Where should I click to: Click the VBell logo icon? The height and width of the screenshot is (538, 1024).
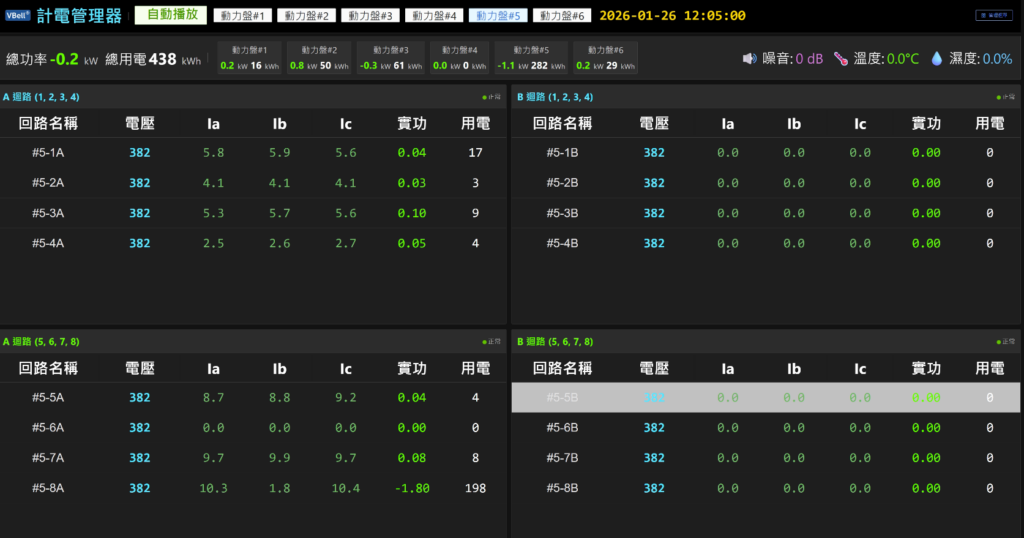coord(18,16)
